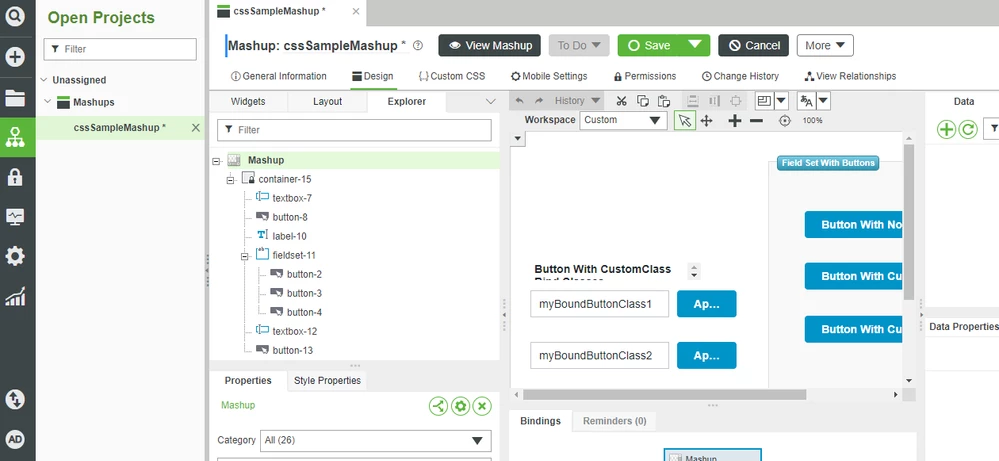Screen dimensions: 999x461
Task: Click the copy icon in design toolbar
Action: (643, 101)
